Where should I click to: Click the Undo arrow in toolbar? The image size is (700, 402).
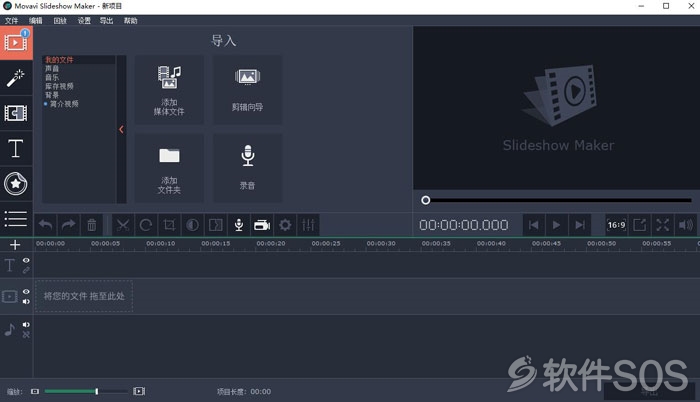coord(46,225)
